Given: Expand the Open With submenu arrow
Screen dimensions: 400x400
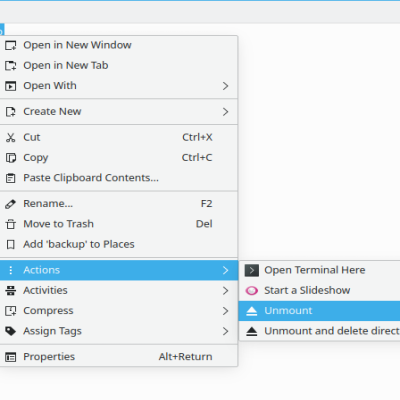Looking at the screenshot, I should click(x=226, y=86).
